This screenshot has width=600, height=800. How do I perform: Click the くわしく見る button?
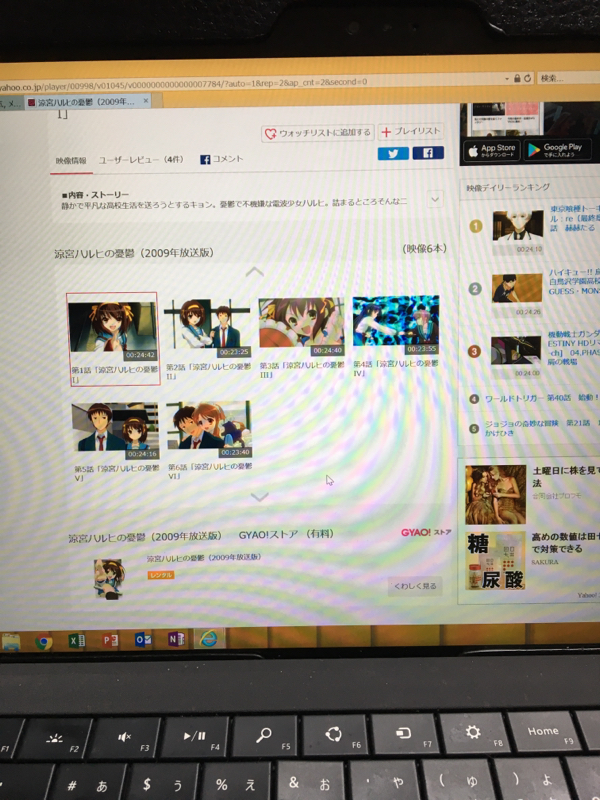(x=414, y=586)
